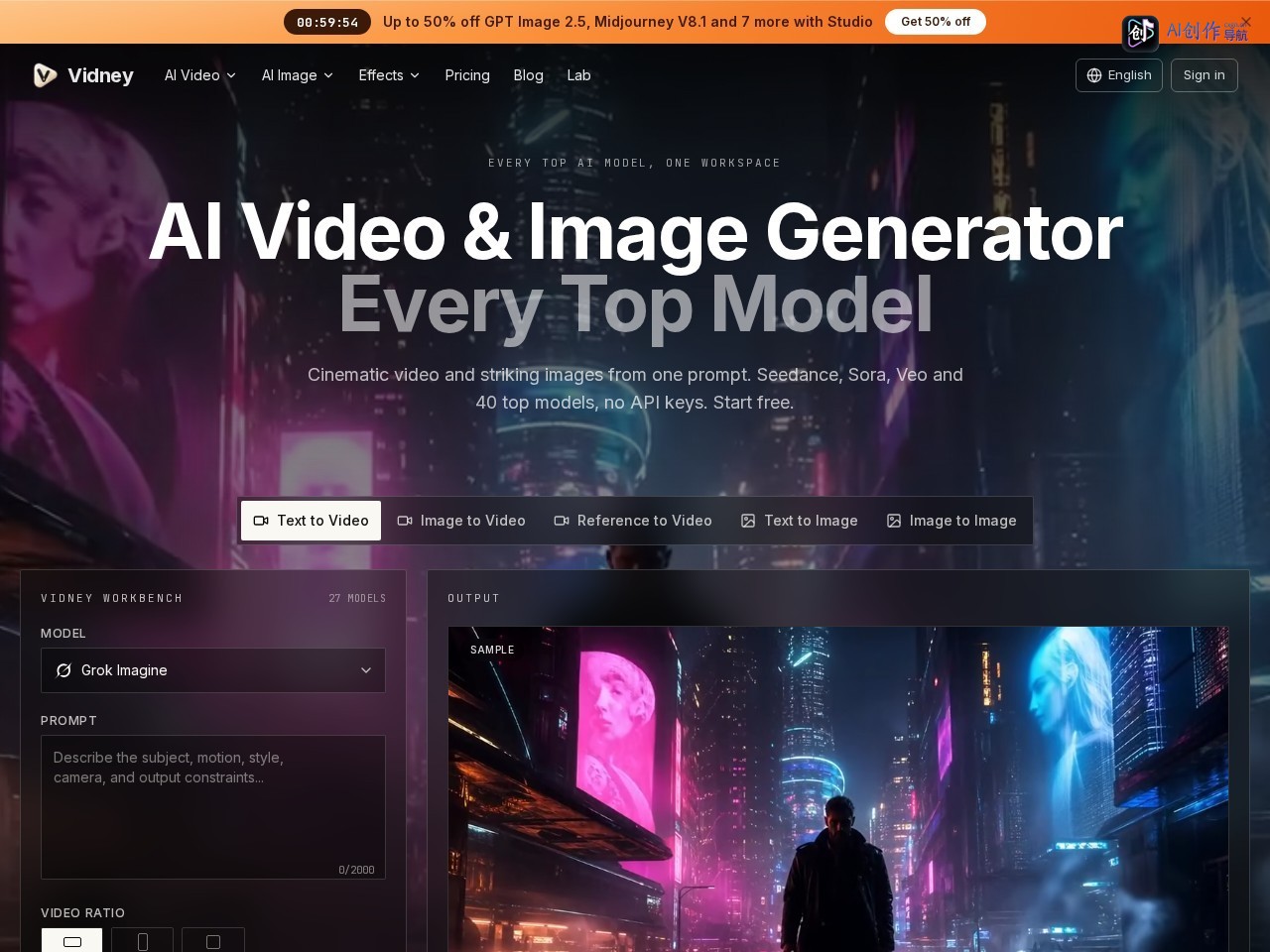1270x952 pixels.
Task: Select the portrait video ratio option
Action: point(142,940)
